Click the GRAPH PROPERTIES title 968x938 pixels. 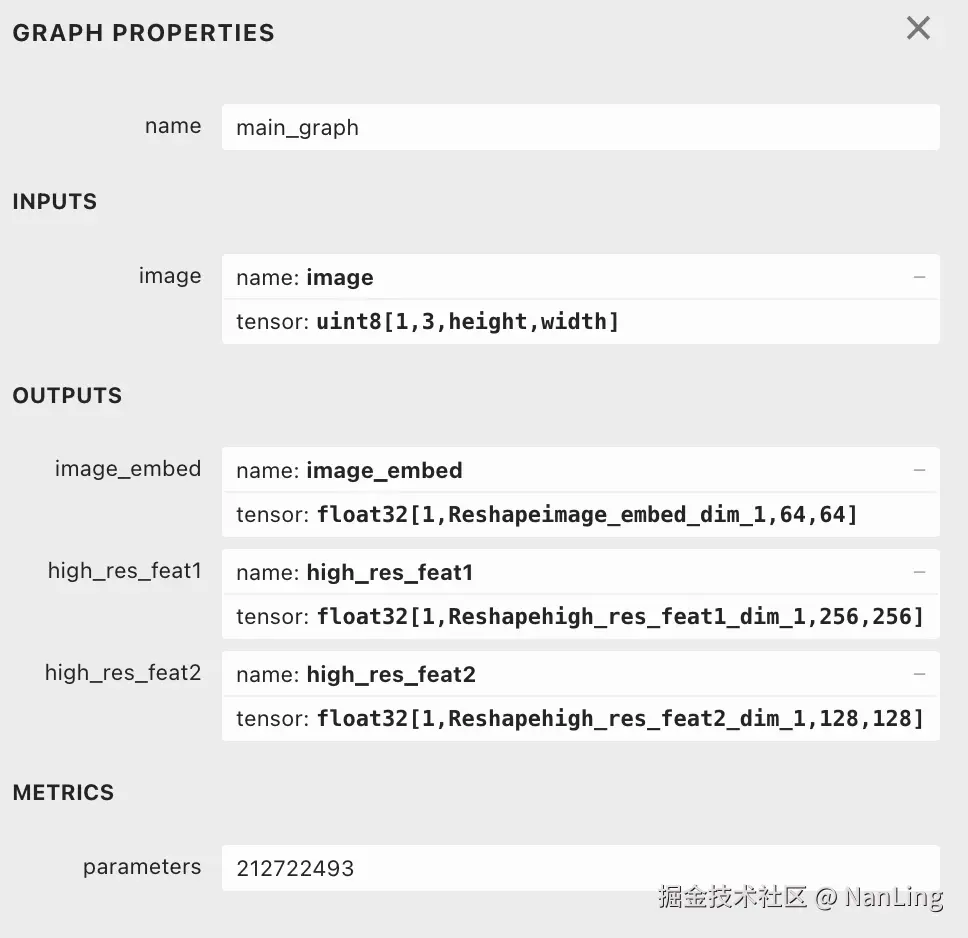143,33
